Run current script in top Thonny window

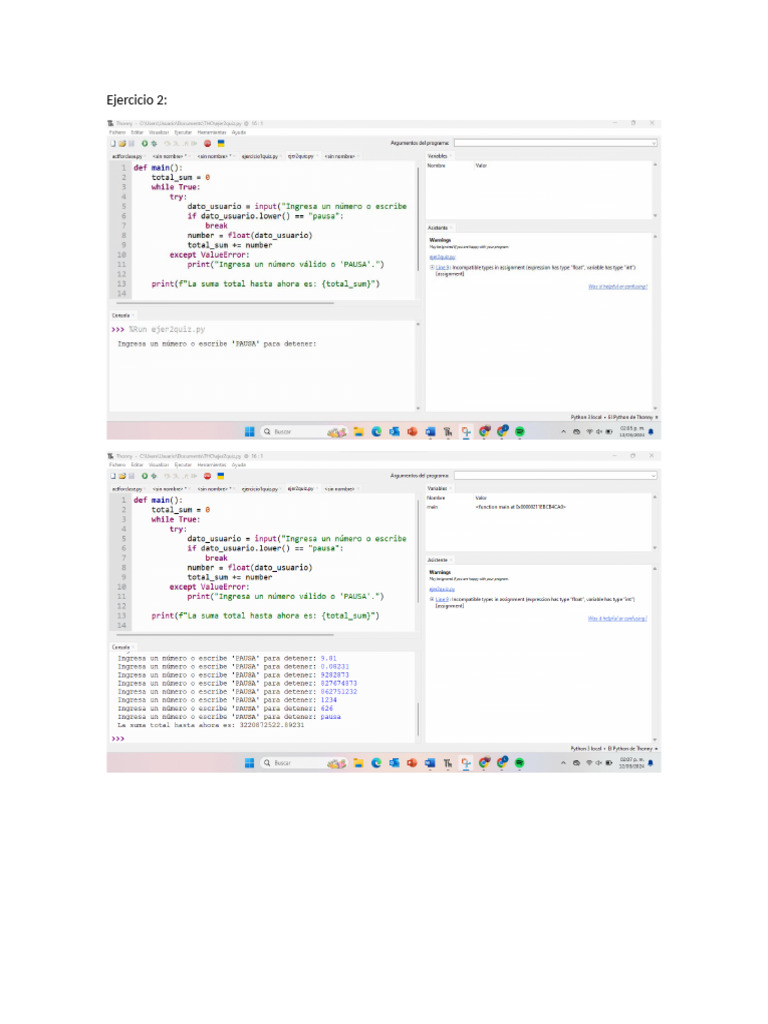click(x=144, y=143)
